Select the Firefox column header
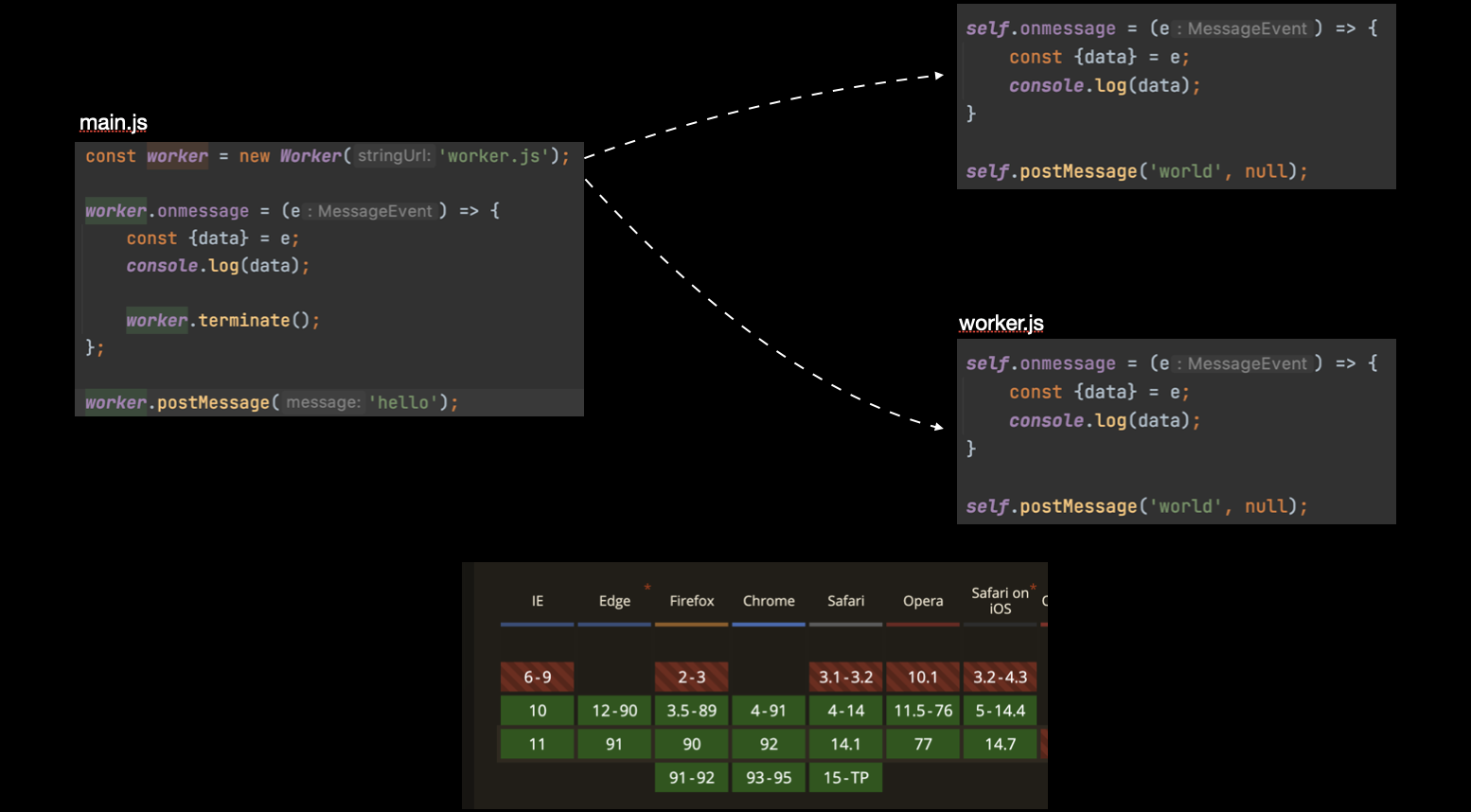This screenshot has height=812, width=1471. pos(691,601)
